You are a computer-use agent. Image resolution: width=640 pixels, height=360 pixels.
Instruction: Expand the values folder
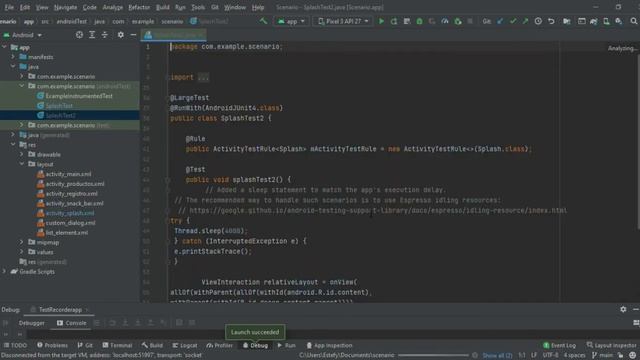click(22, 252)
